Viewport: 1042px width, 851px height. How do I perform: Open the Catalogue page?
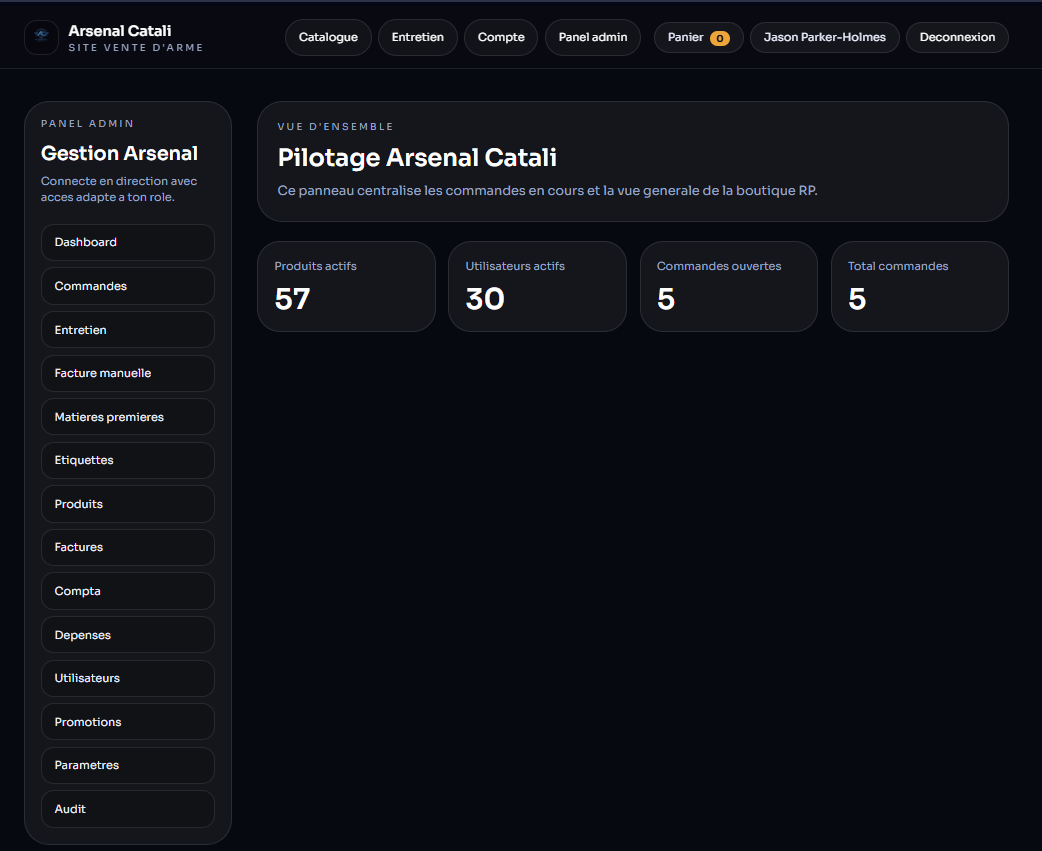point(328,37)
